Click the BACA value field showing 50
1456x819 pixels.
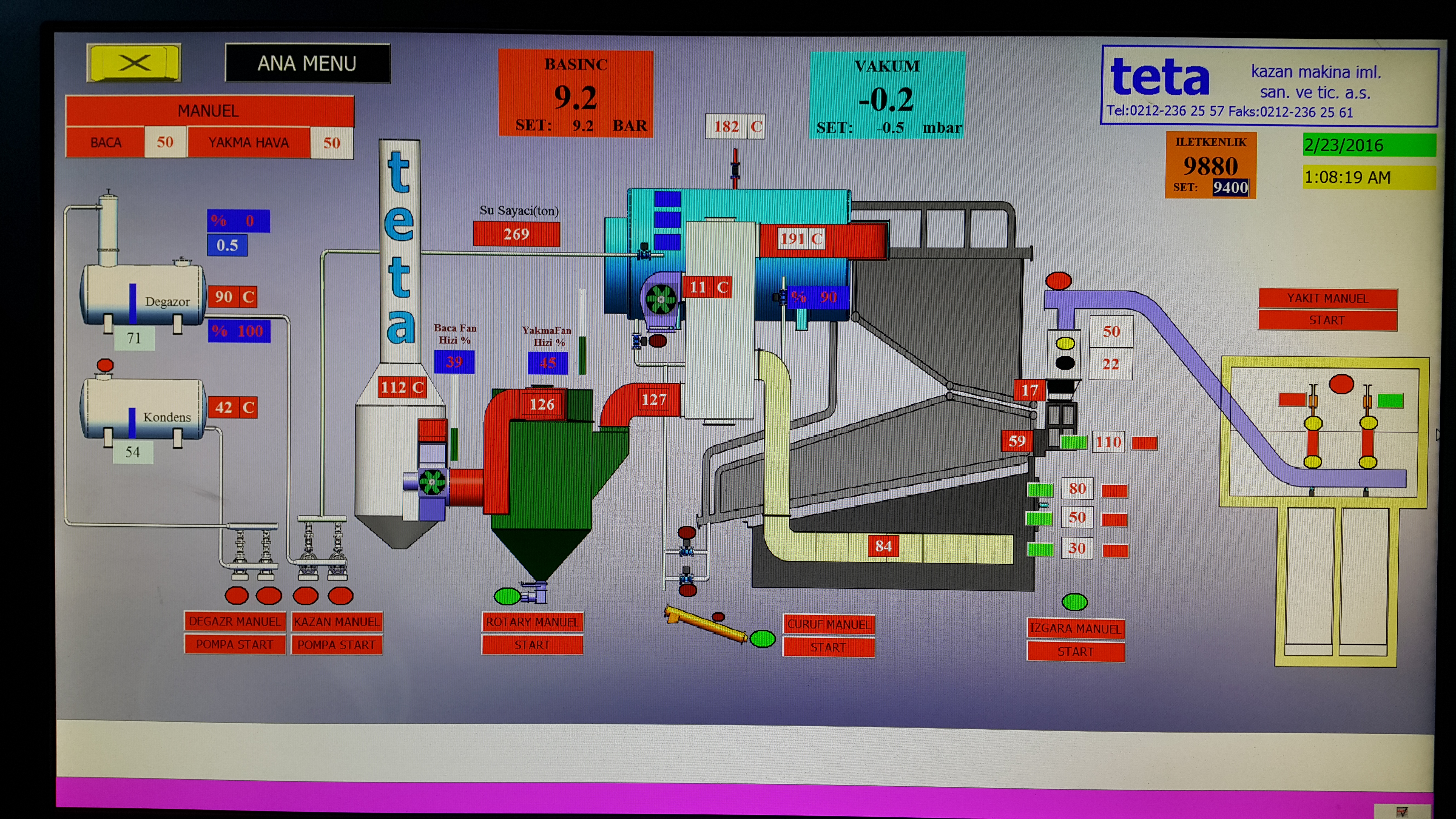click(165, 142)
